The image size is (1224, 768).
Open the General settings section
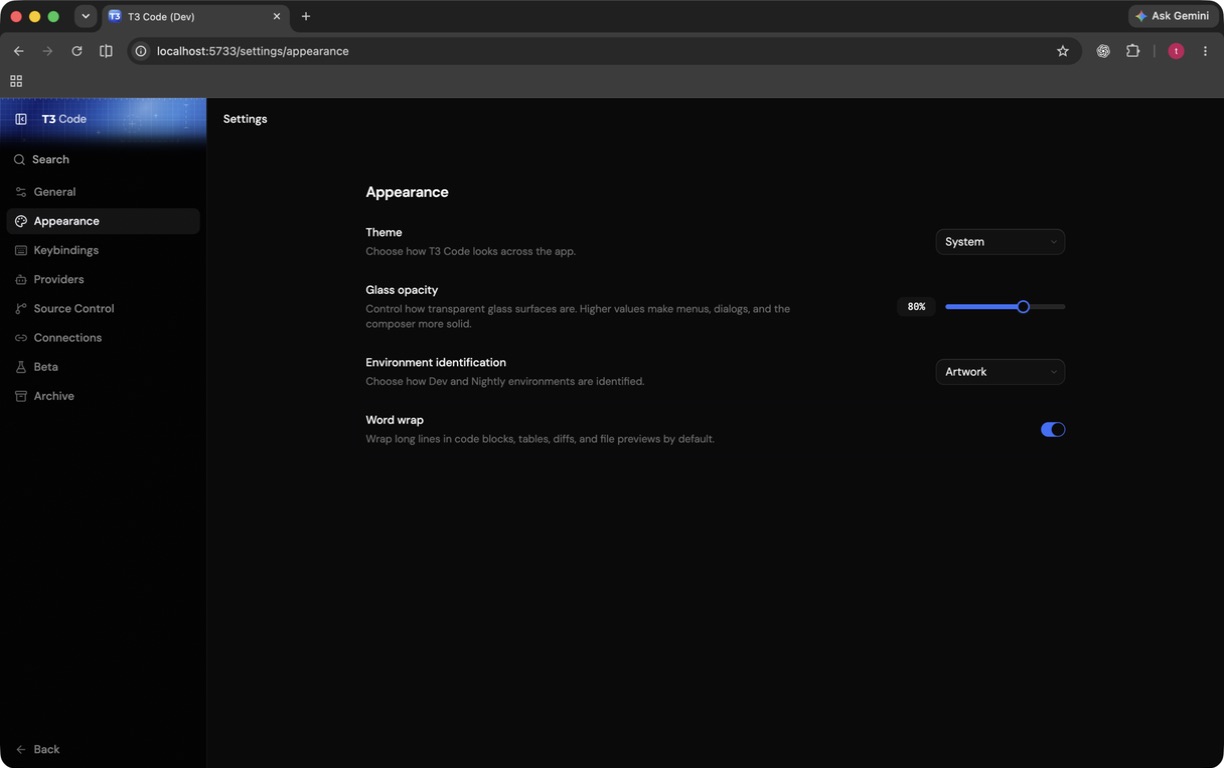click(x=103, y=192)
